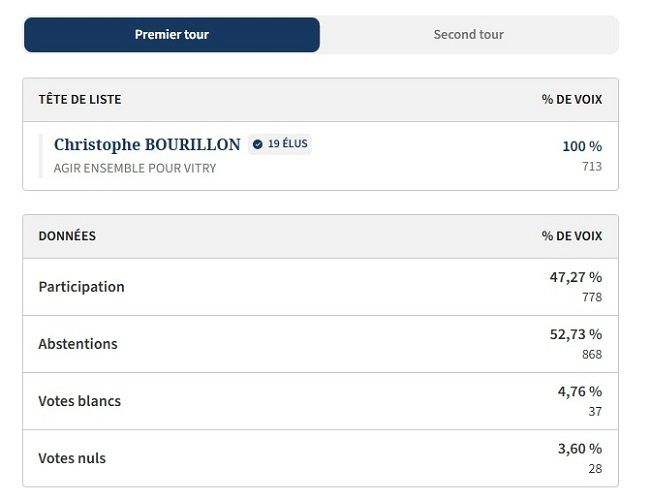
Task: Select the Votes nuls row label
Action: tap(72, 458)
